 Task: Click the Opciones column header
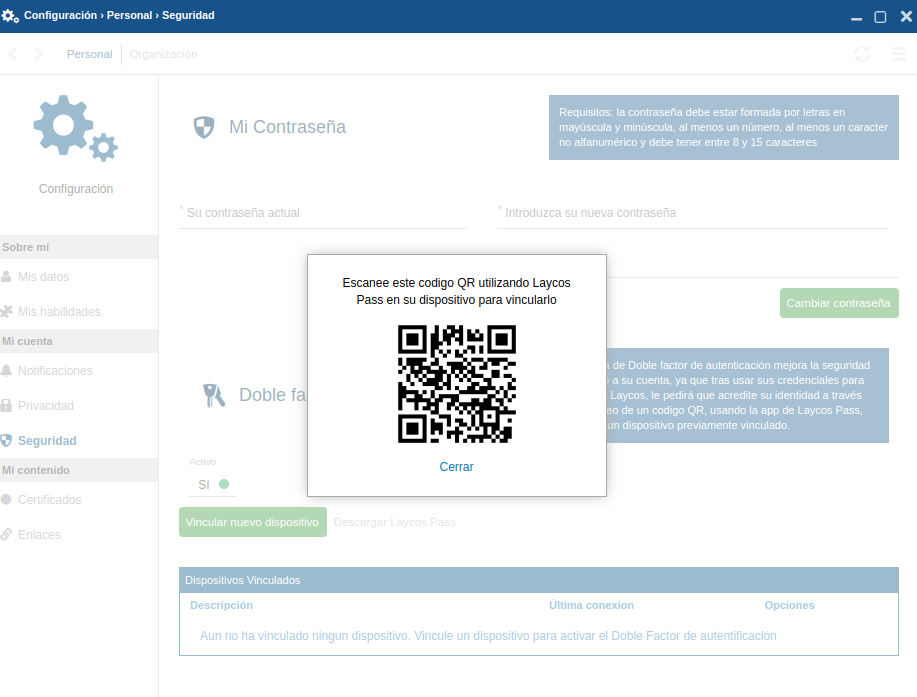pyautogui.click(x=790, y=605)
